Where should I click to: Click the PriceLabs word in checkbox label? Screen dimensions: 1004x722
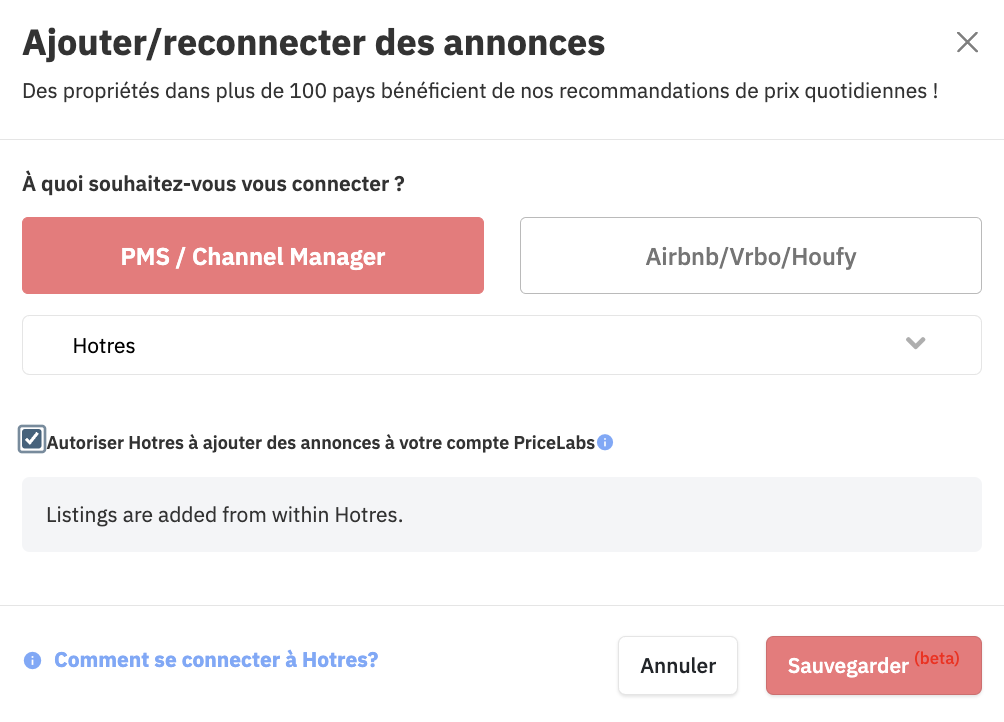[x=554, y=443]
